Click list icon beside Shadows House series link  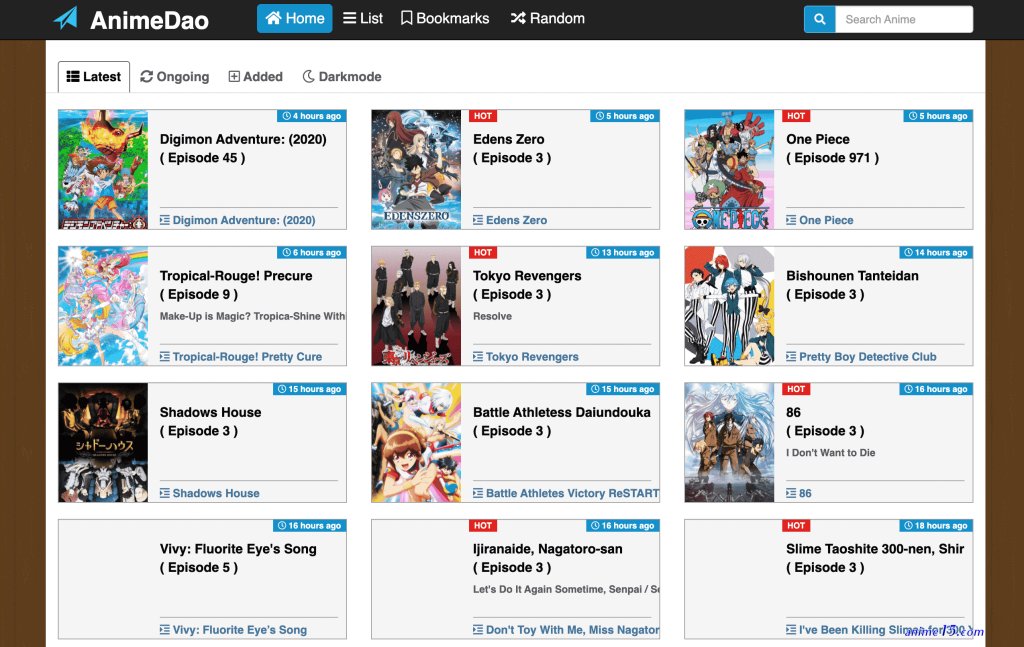(x=165, y=493)
